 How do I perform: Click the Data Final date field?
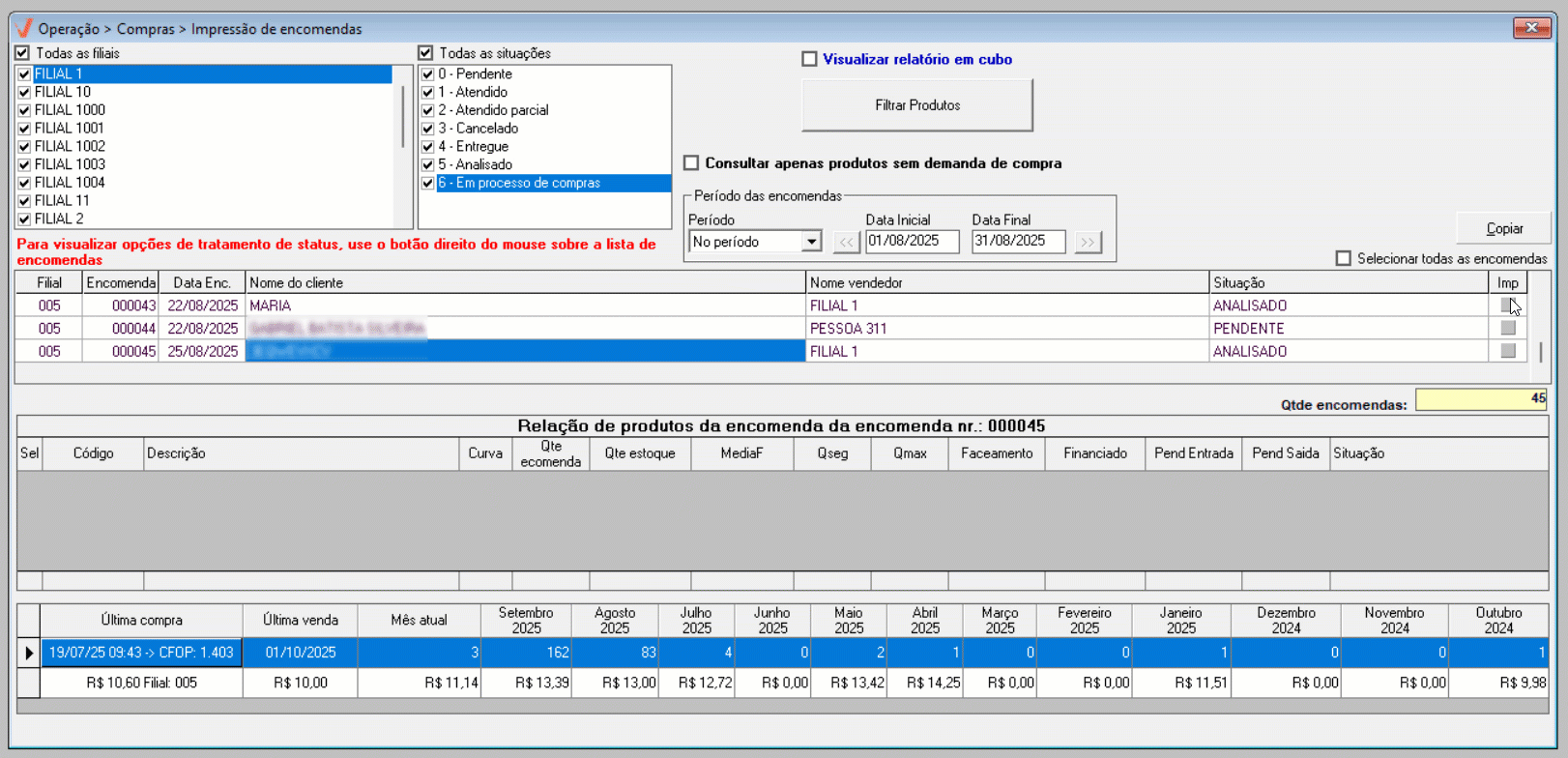tap(1017, 242)
